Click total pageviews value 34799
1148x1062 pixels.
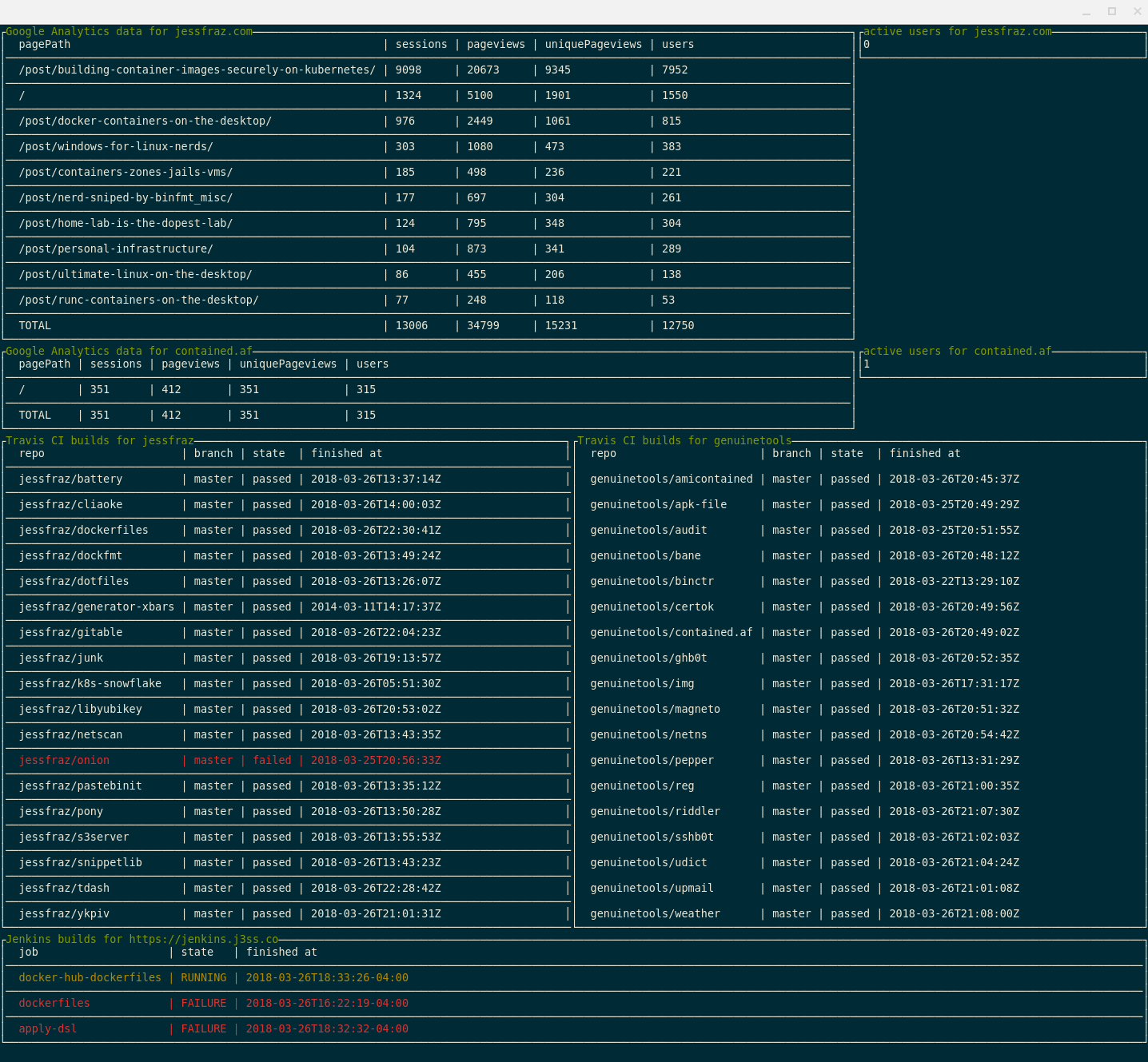coord(483,326)
